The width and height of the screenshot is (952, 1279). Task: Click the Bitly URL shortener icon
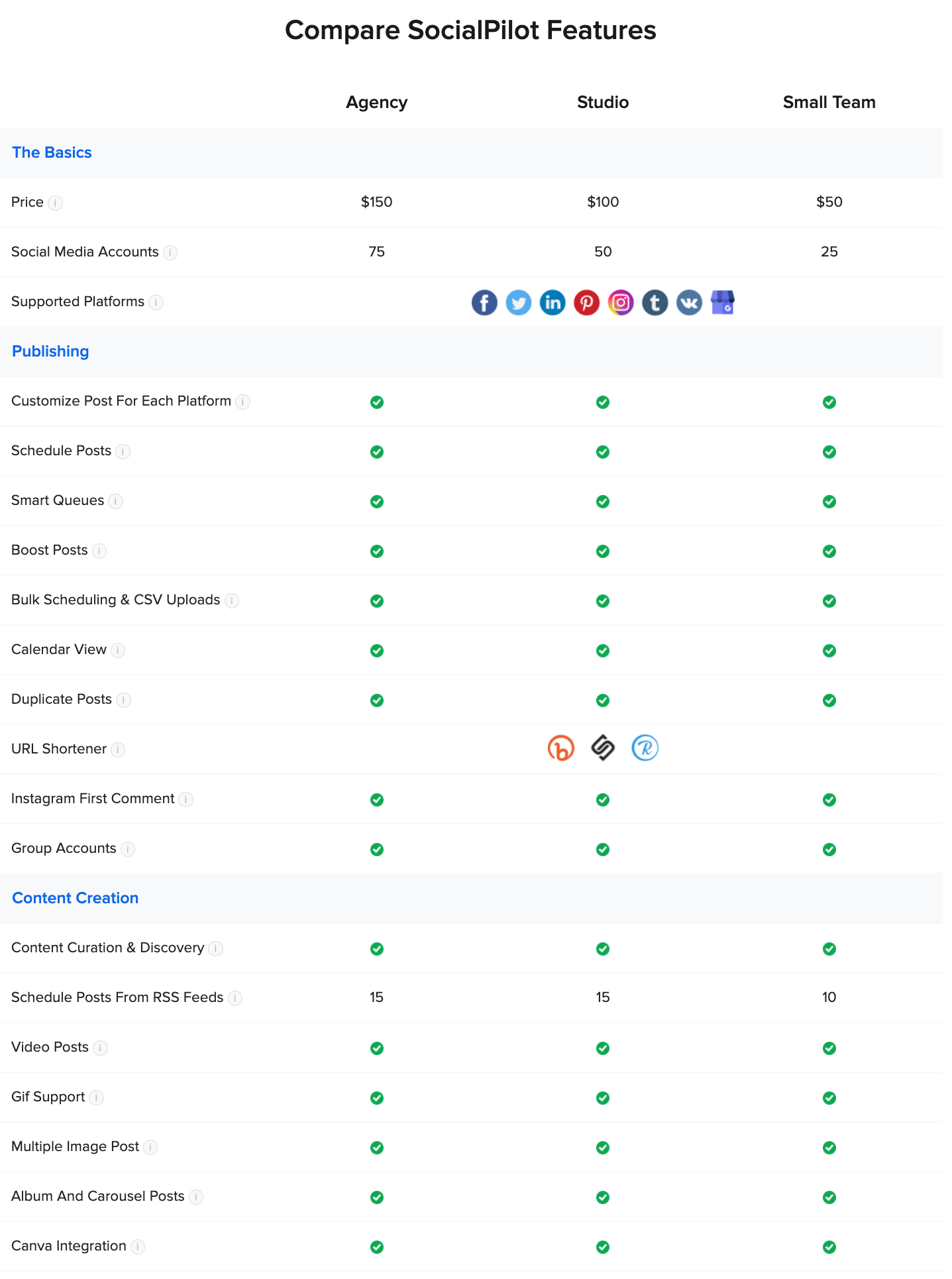pos(560,748)
